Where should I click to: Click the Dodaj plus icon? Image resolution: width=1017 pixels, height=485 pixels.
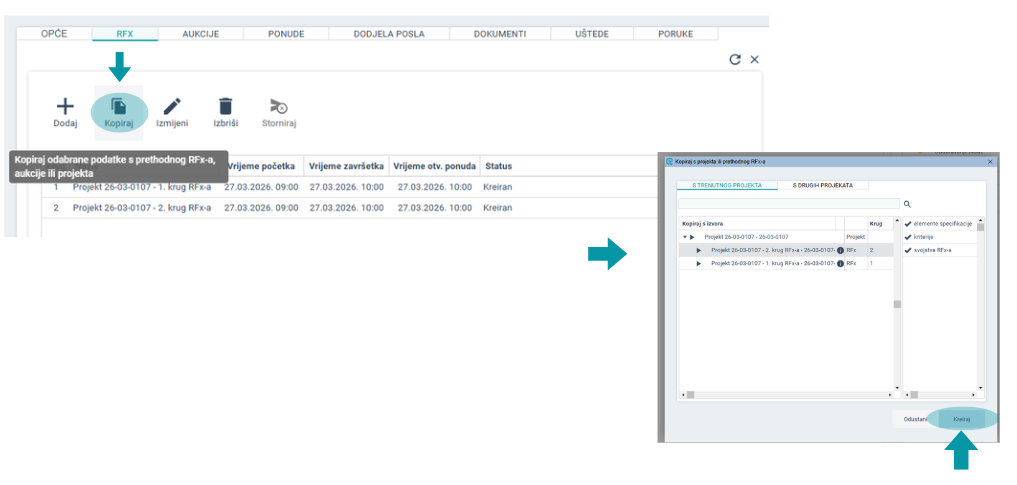click(x=65, y=106)
